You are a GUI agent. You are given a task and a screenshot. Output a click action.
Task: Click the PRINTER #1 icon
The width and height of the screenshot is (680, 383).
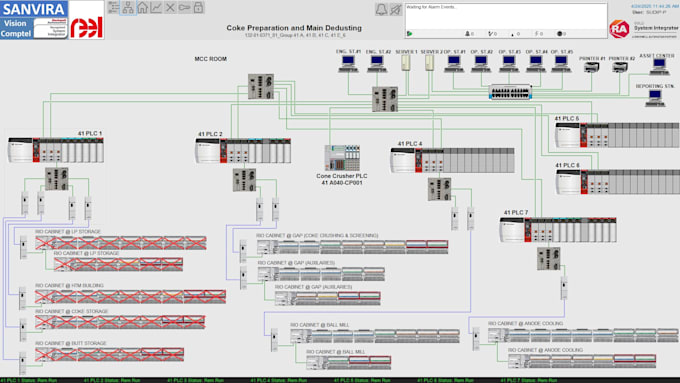click(x=592, y=67)
